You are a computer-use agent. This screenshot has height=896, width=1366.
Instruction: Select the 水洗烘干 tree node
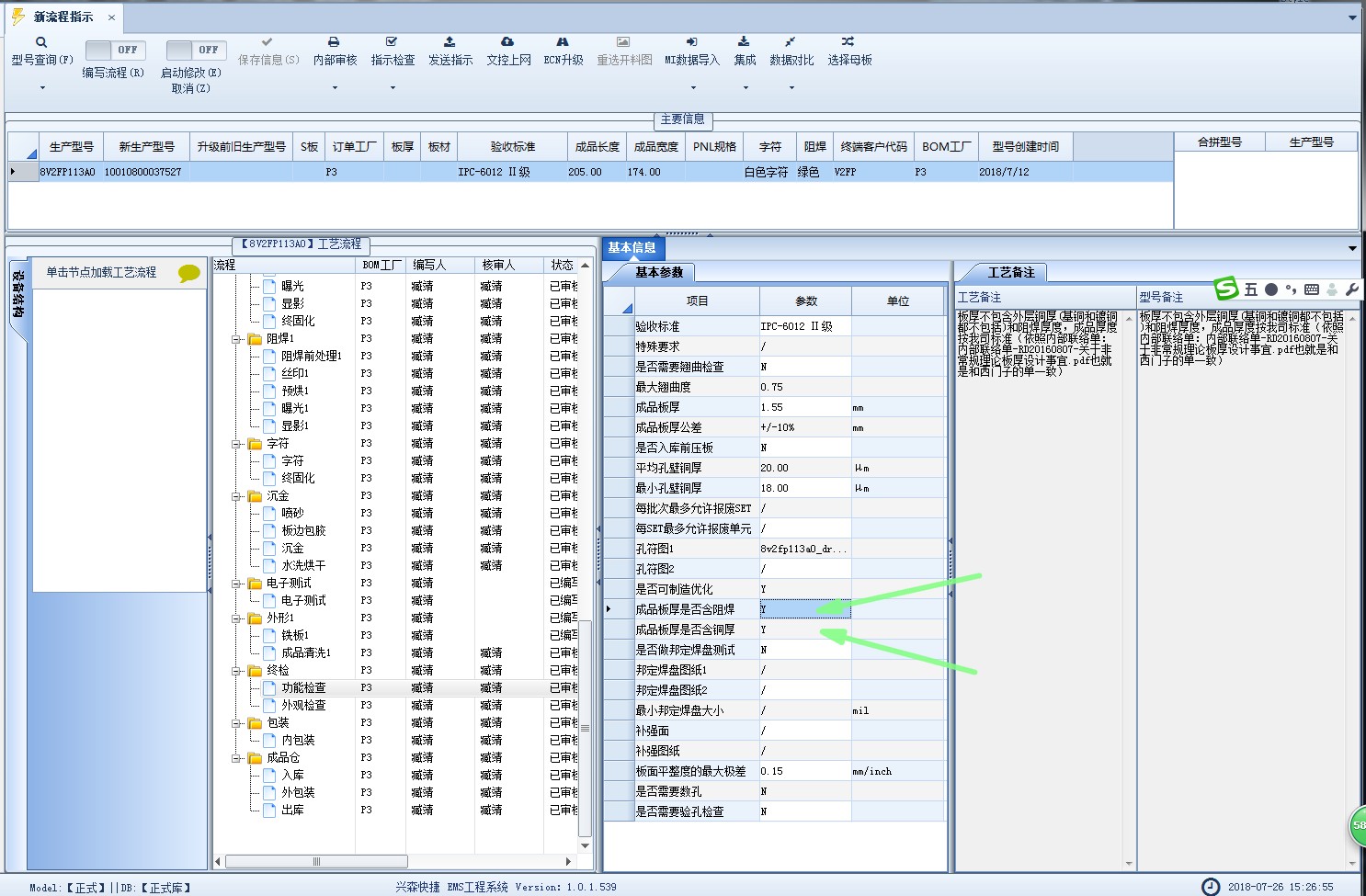coord(303,565)
